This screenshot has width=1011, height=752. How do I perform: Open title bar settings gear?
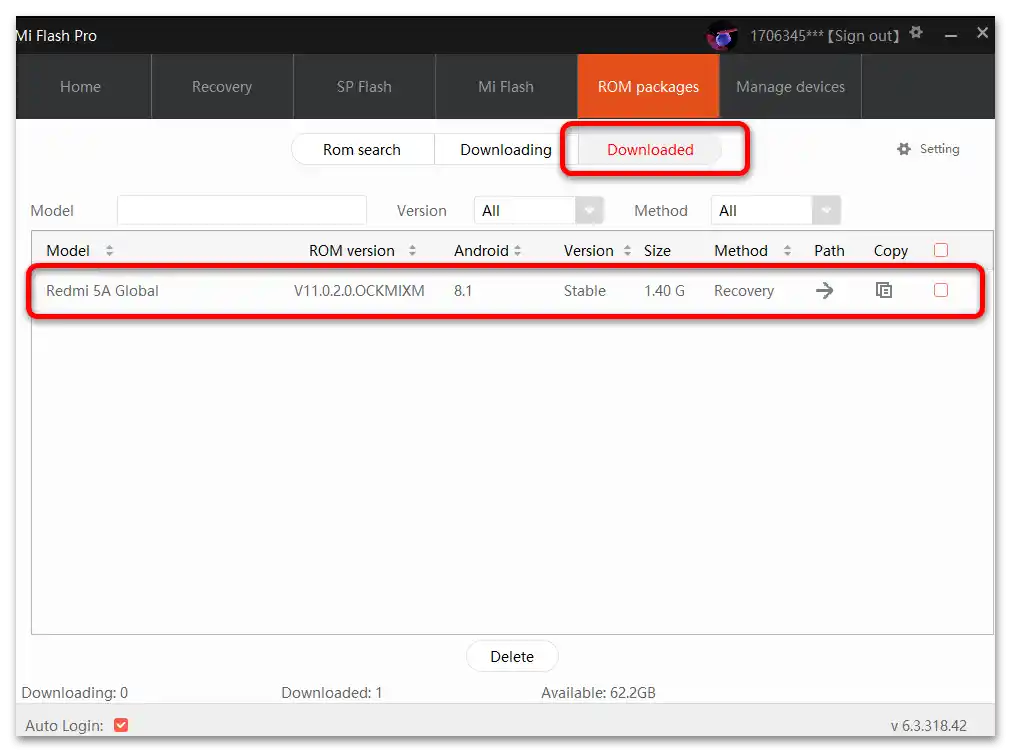point(916,32)
